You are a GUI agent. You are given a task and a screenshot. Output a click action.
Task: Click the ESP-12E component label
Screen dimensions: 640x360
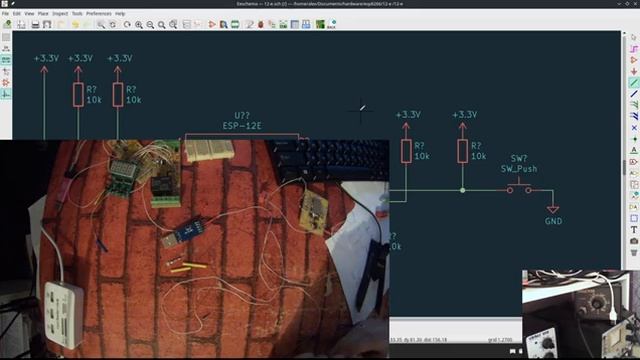(242, 126)
